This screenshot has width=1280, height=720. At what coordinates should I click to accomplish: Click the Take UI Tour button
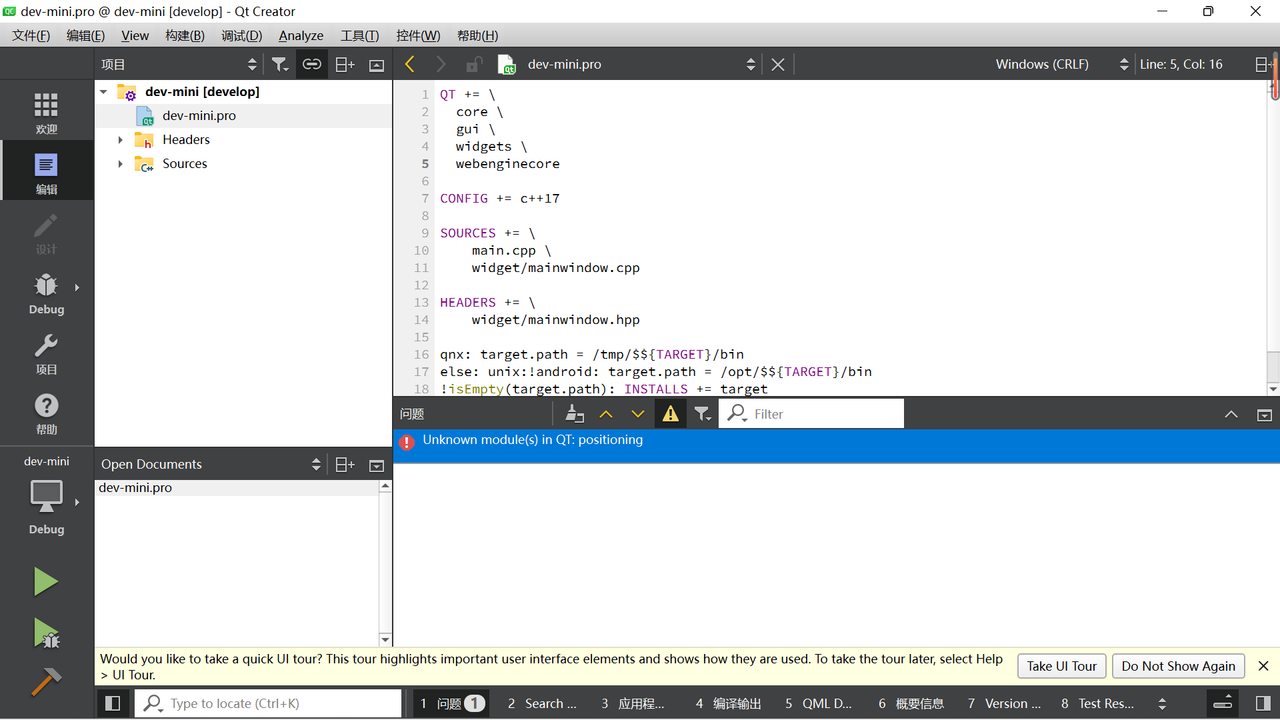point(1061,666)
